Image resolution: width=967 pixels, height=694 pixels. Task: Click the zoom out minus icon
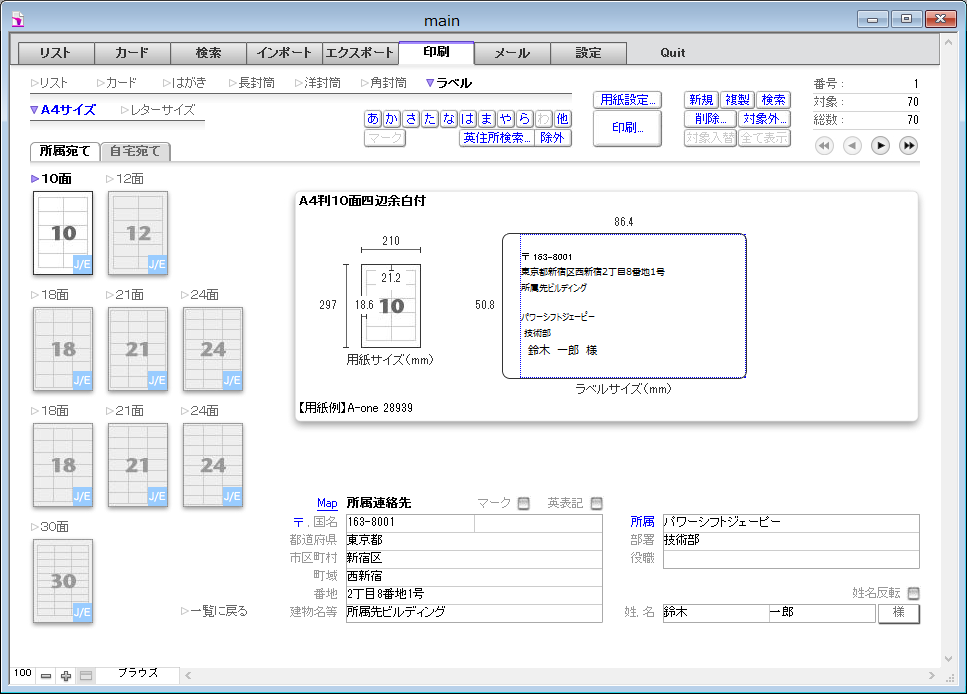pos(46,676)
